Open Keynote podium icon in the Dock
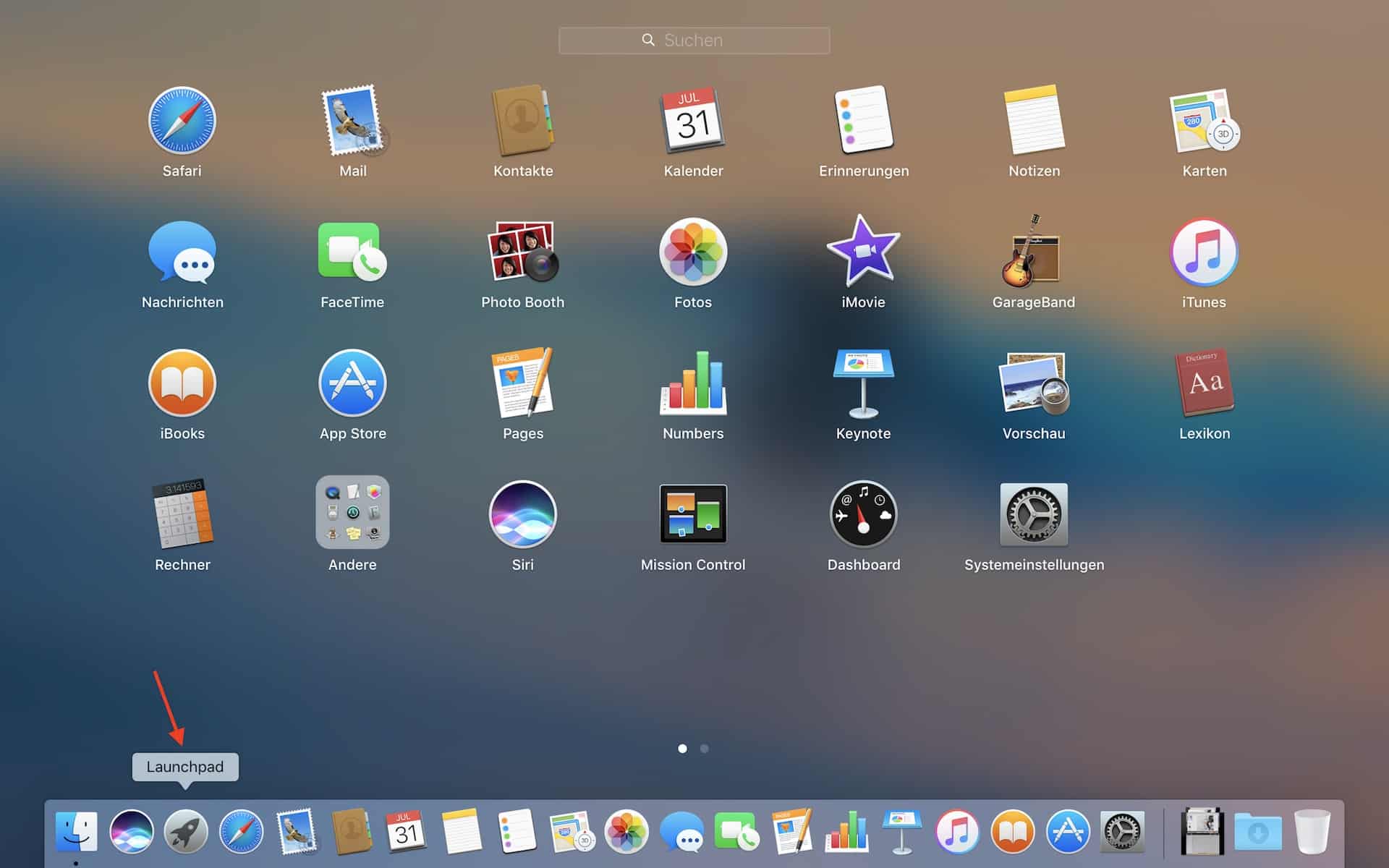 [x=901, y=832]
